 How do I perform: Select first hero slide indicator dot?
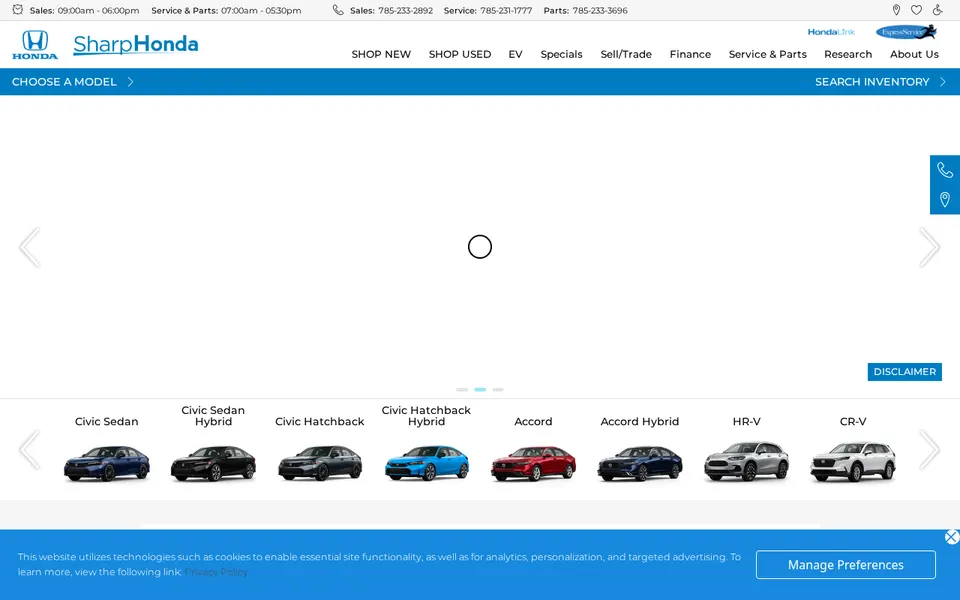pos(462,389)
